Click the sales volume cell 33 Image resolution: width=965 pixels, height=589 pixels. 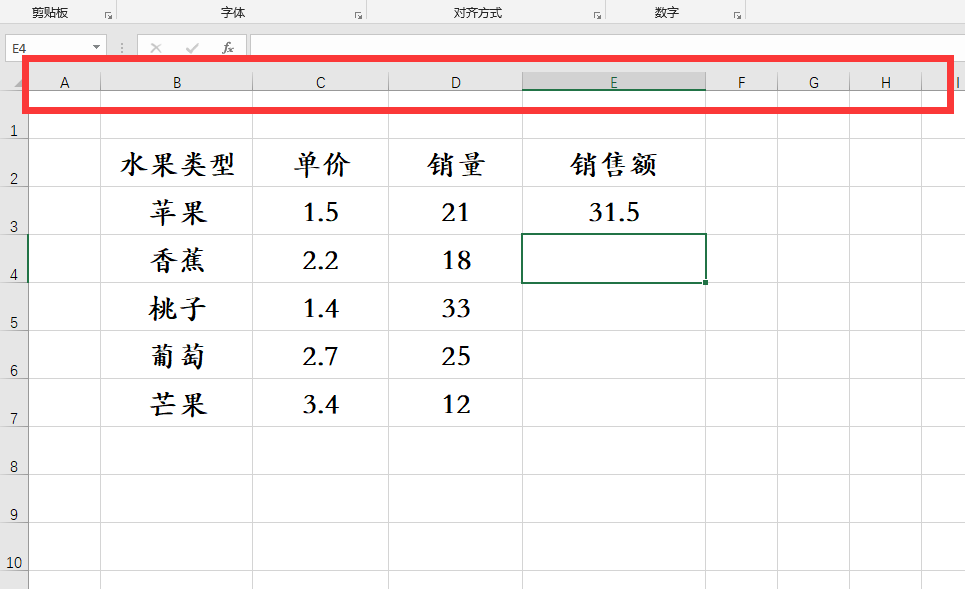[455, 307]
